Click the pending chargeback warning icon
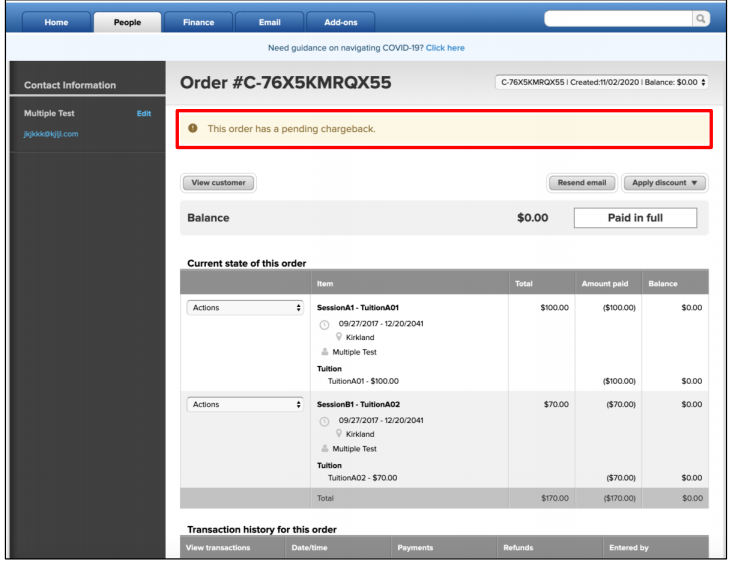 [x=193, y=129]
